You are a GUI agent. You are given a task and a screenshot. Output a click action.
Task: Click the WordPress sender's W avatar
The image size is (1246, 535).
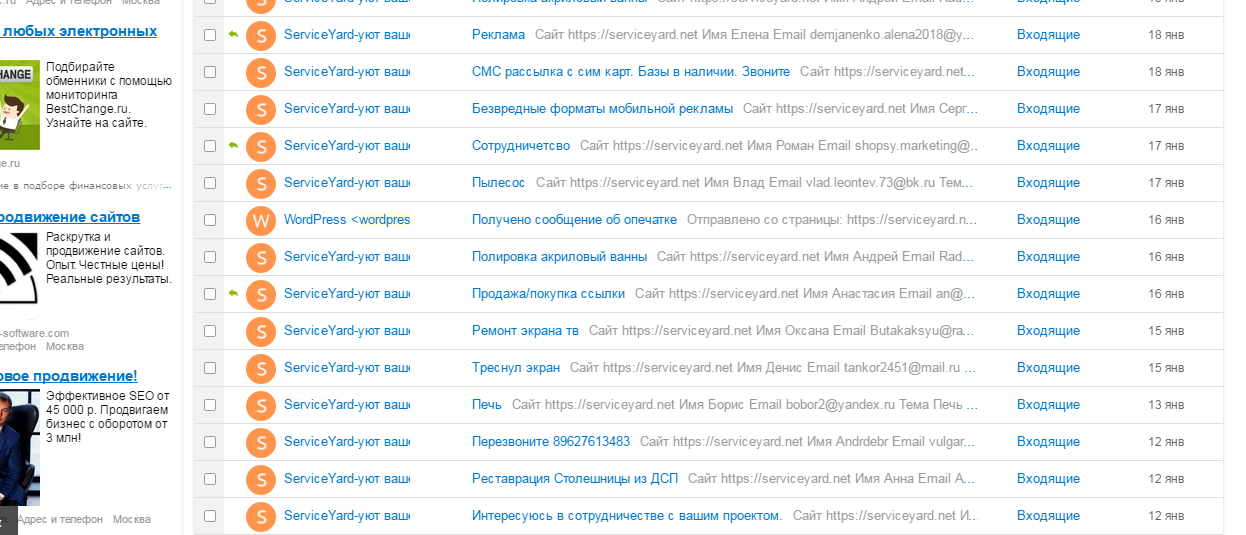pyautogui.click(x=261, y=220)
